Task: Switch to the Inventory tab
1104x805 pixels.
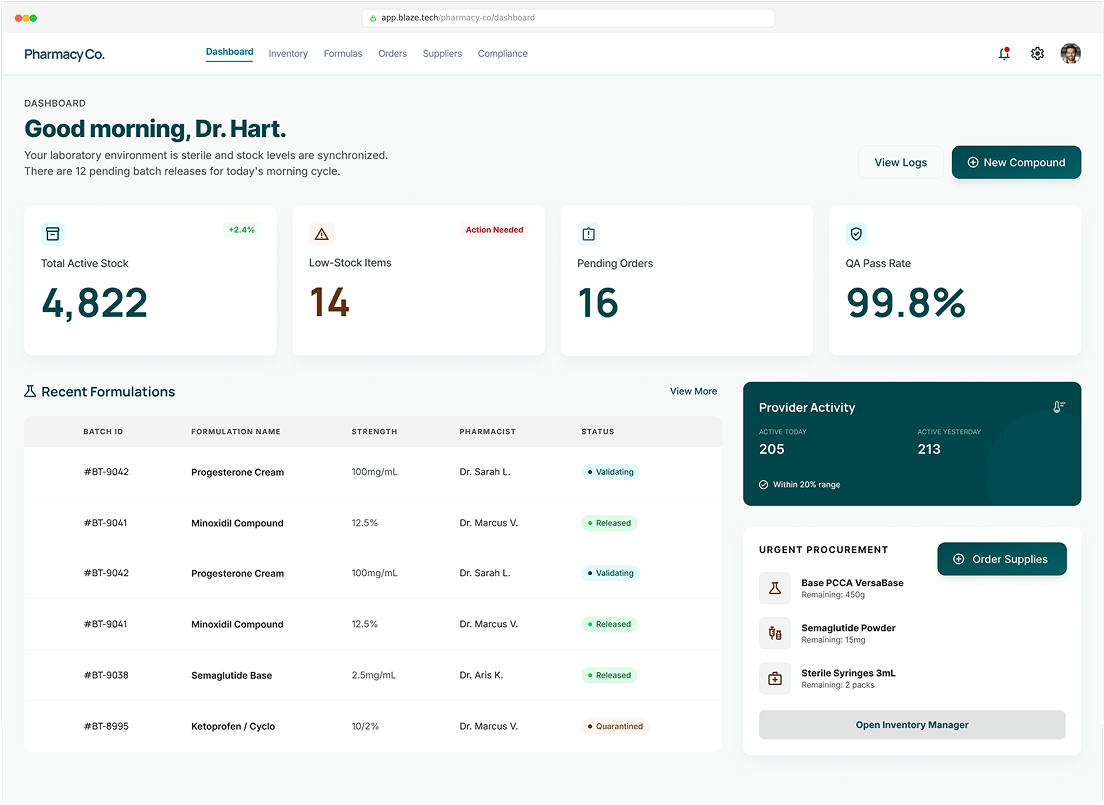Action: pos(288,54)
